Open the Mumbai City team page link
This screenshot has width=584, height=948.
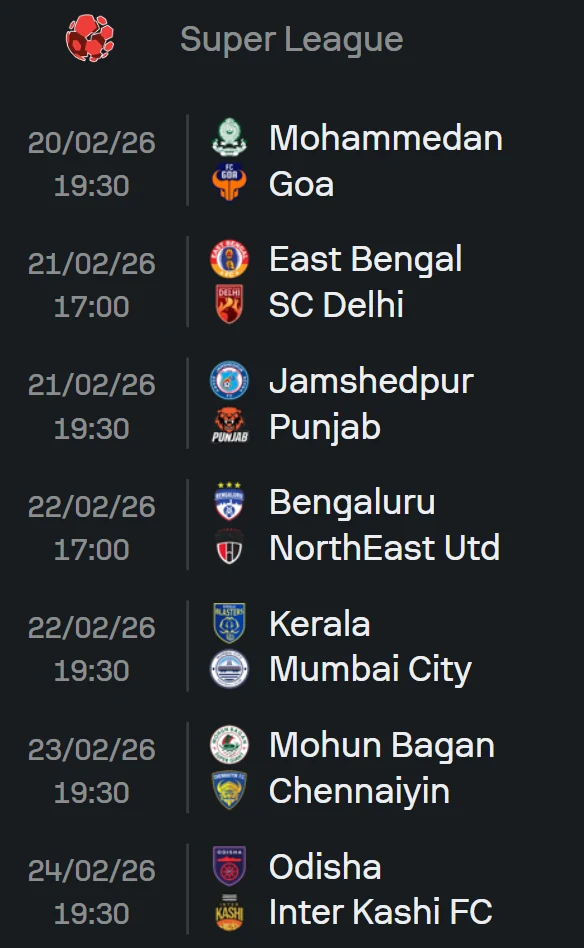tap(372, 668)
